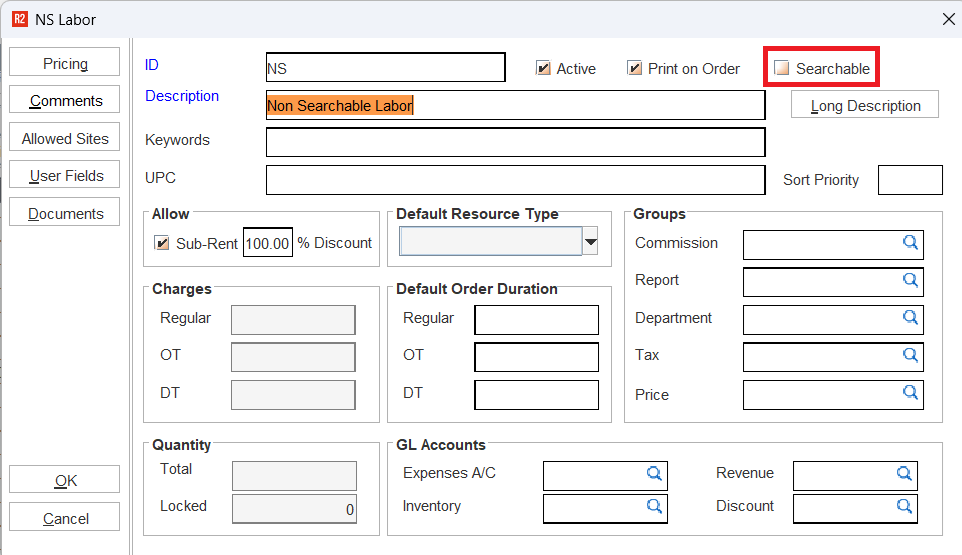This screenshot has width=962, height=555.
Task: Enable the Searchable checkbox
Action: click(x=782, y=69)
